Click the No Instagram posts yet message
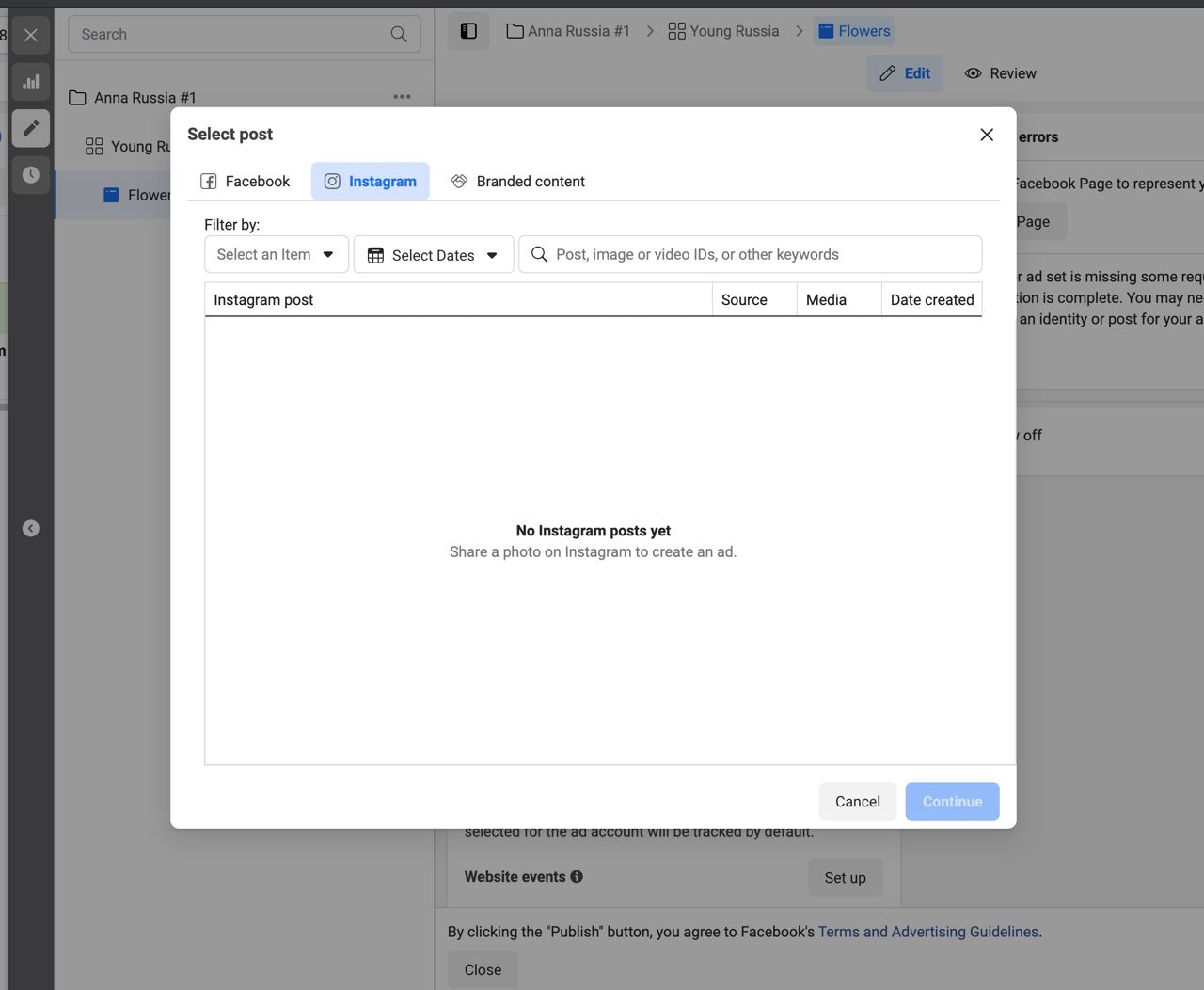Image resolution: width=1204 pixels, height=990 pixels. (594, 531)
